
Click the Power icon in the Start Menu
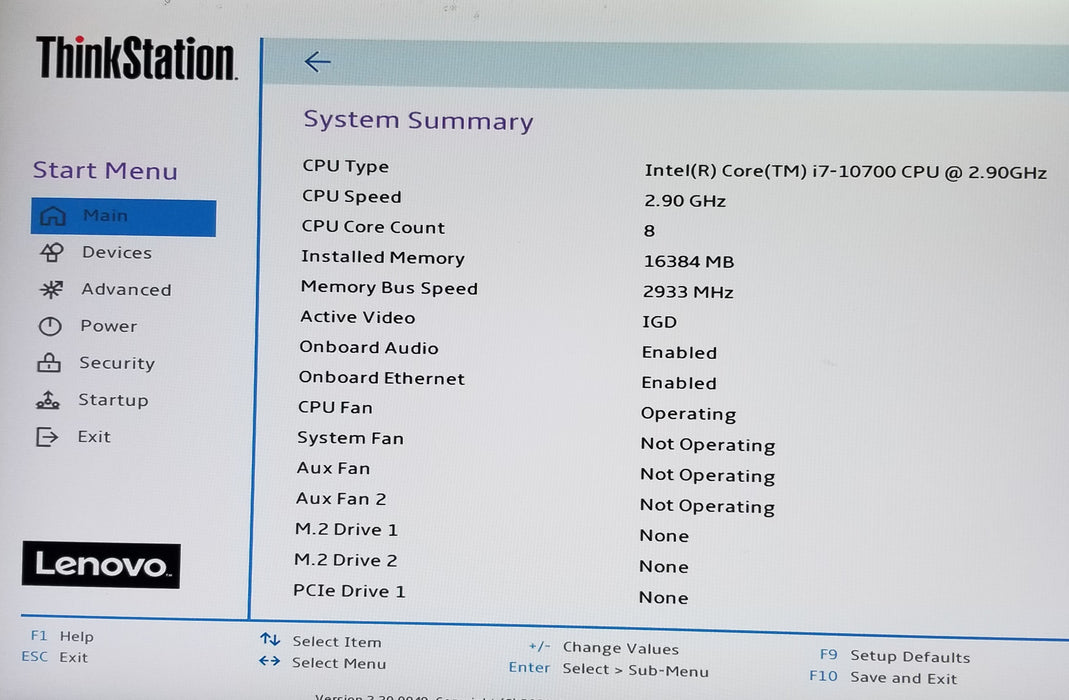tap(50, 326)
